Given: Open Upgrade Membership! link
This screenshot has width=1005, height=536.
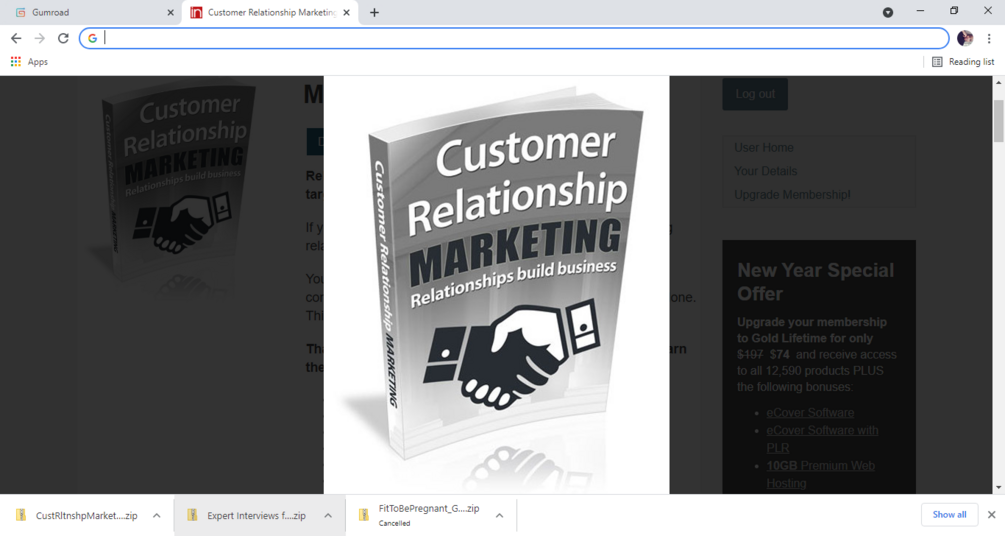Looking at the screenshot, I should 792,195.
